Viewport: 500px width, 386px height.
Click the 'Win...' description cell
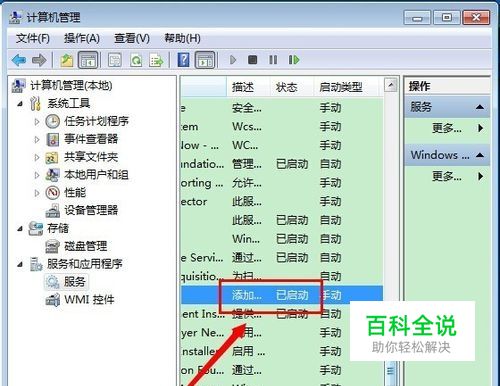coord(246,239)
